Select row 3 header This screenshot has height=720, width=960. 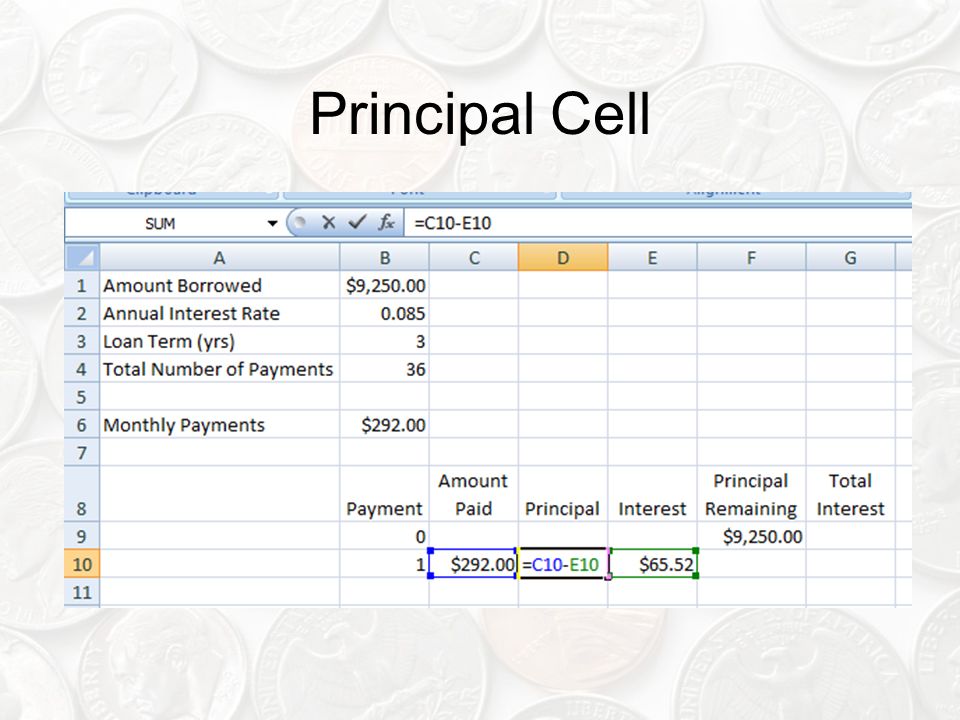pyautogui.click(x=82, y=341)
